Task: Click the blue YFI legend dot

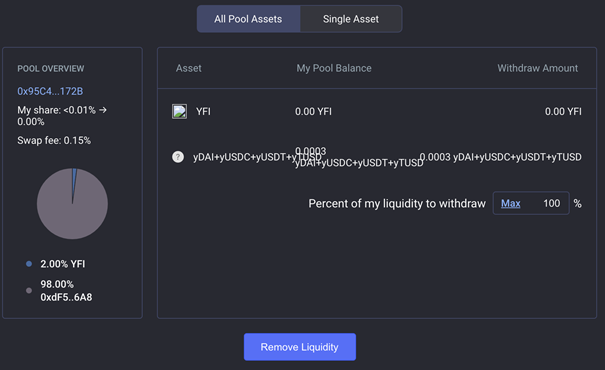Action: (29, 264)
